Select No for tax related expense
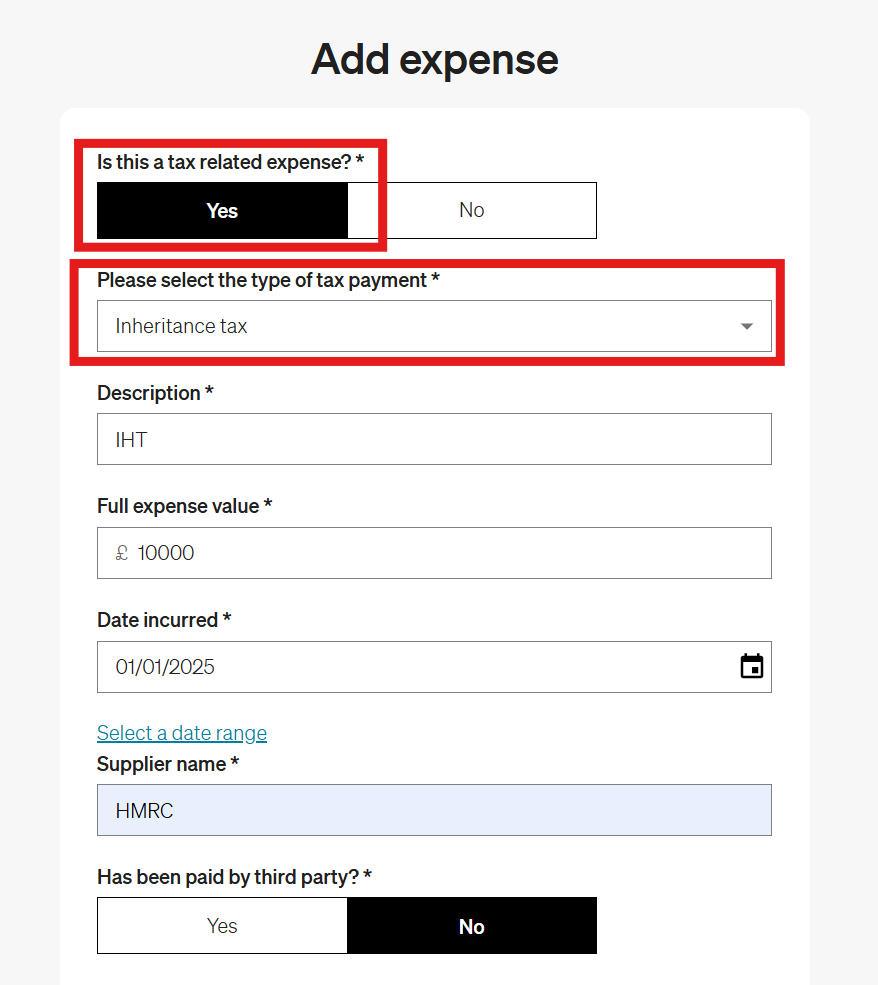Screen dimensions: 878x985 tap(471, 211)
